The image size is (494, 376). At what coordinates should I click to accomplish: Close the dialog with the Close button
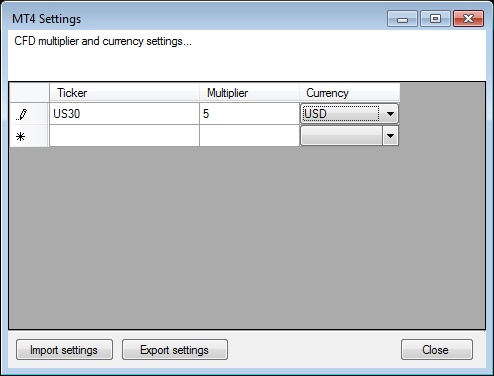(437, 350)
